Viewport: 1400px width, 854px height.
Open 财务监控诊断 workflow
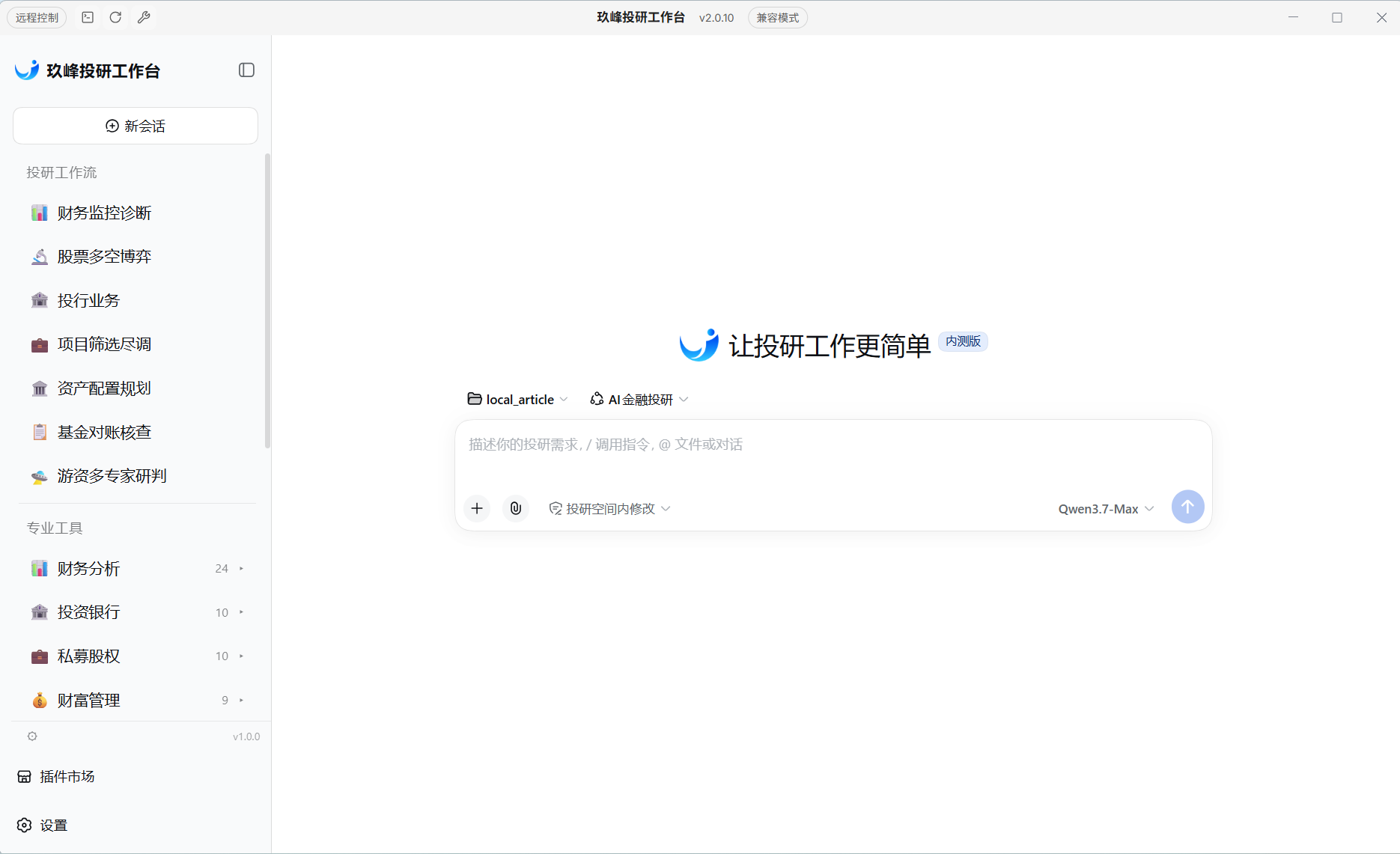[x=135, y=213]
